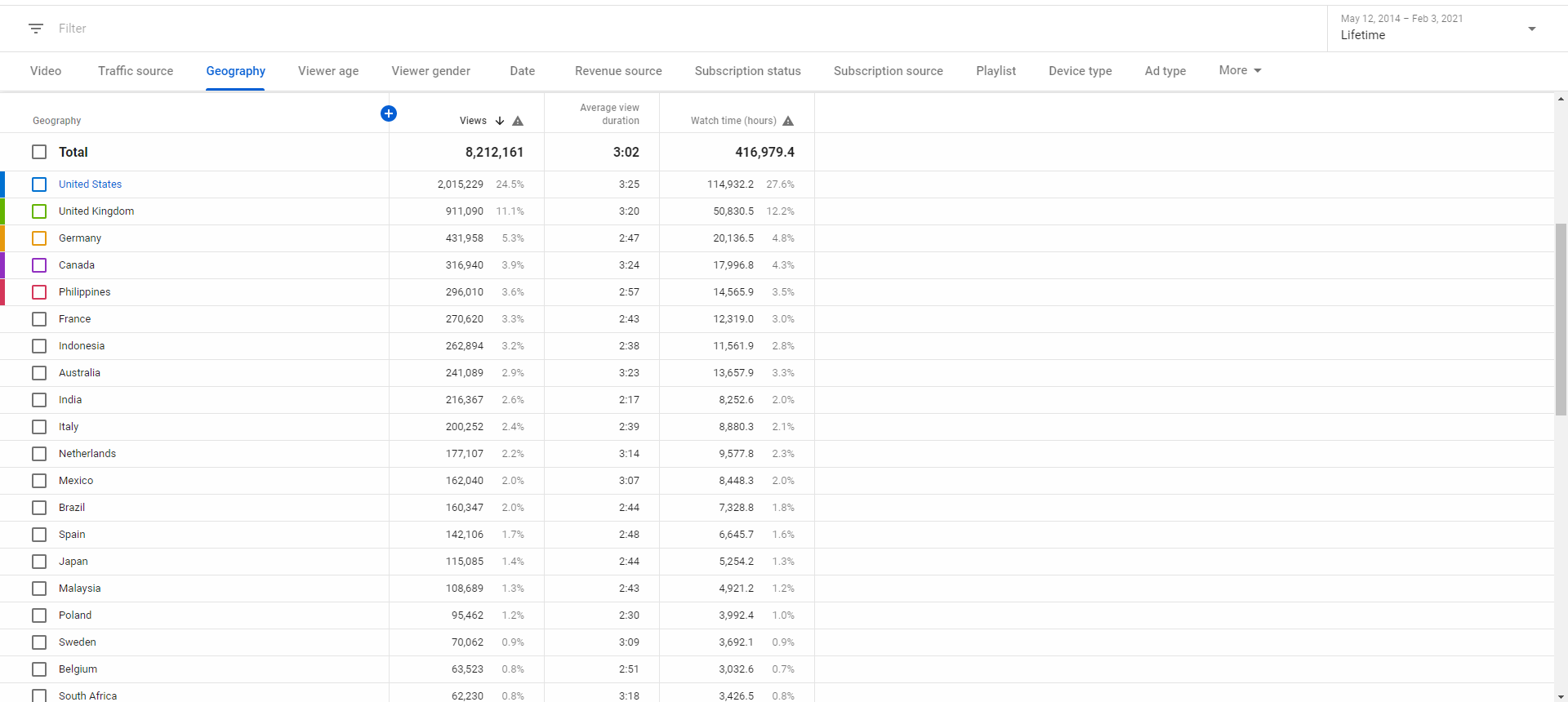
Task: Click the Germany row label
Action: pyautogui.click(x=80, y=238)
